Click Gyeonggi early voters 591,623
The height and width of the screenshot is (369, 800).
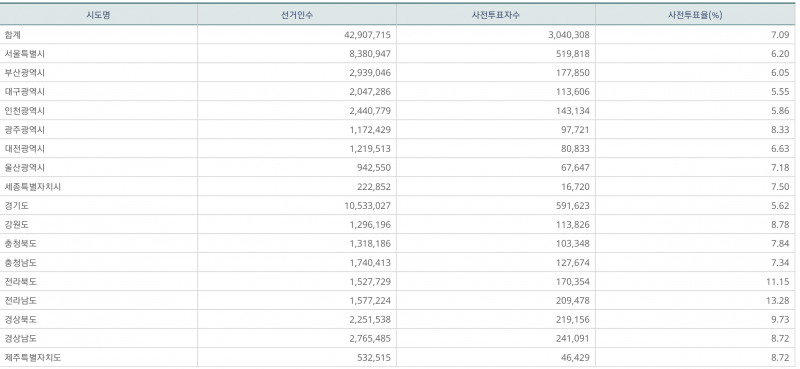point(573,206)
